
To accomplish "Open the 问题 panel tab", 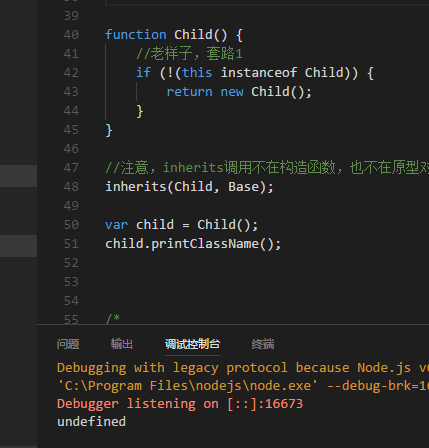I will 68,344.
